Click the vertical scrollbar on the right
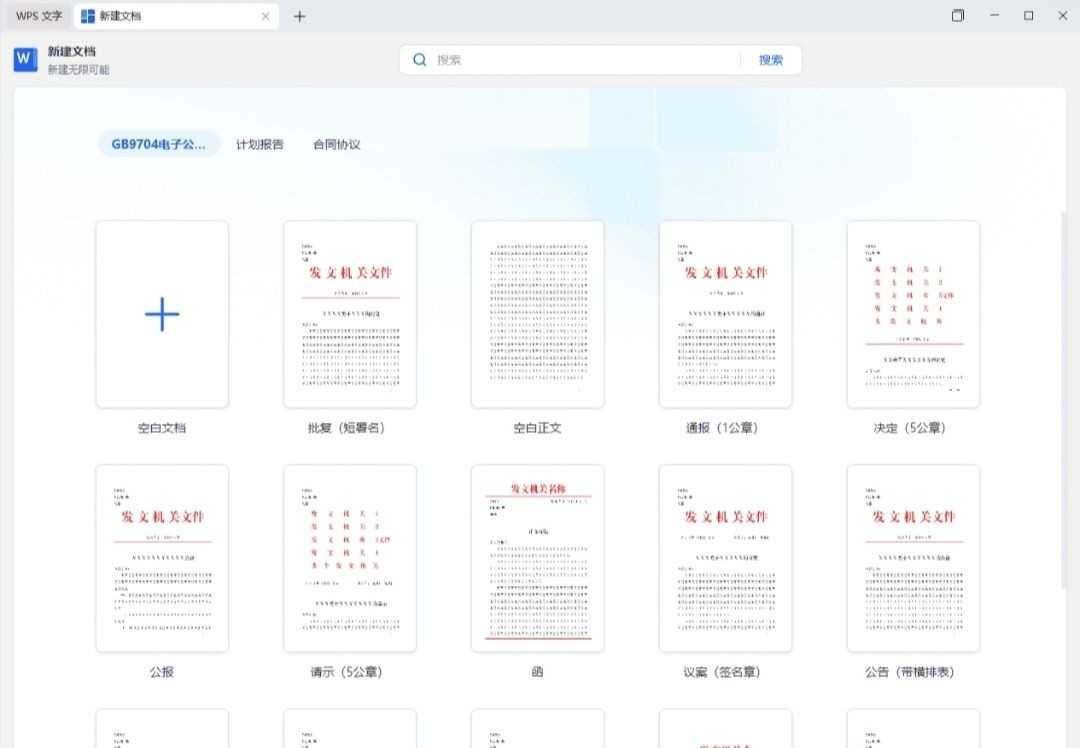Image resolution: width=1080 pixels, height=748 pixels. (1063, 400)
